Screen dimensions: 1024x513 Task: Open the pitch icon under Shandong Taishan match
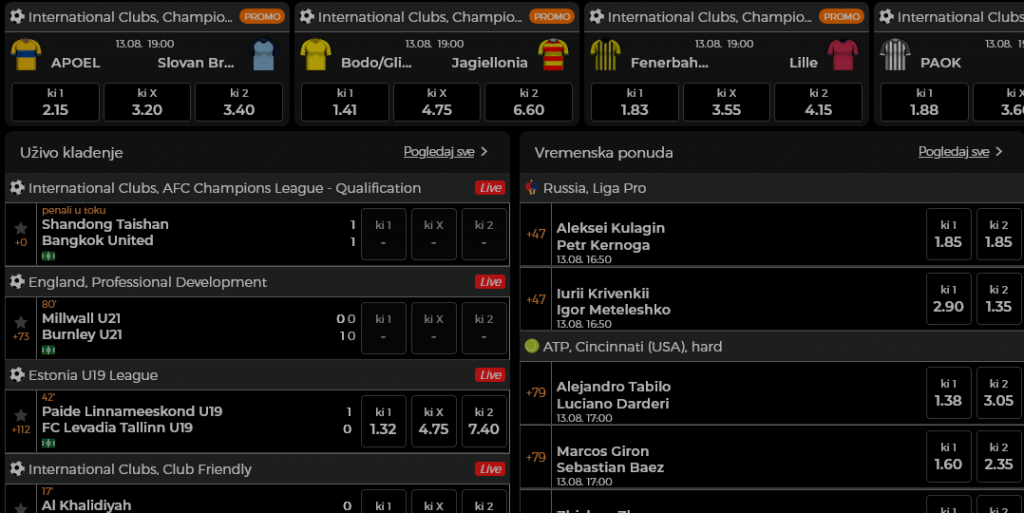48,256
